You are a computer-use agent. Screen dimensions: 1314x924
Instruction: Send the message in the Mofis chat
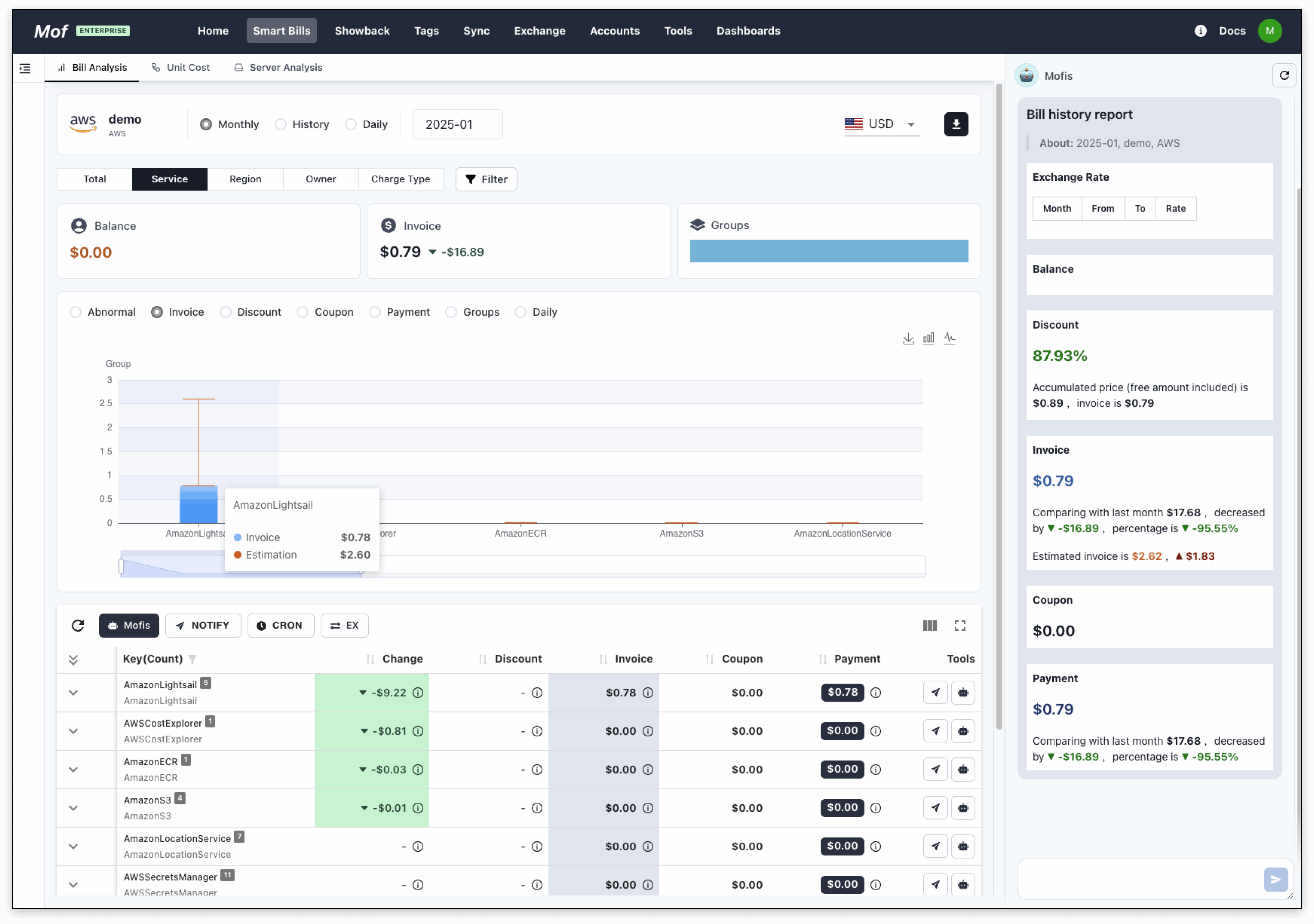[x=1276, y=879]
